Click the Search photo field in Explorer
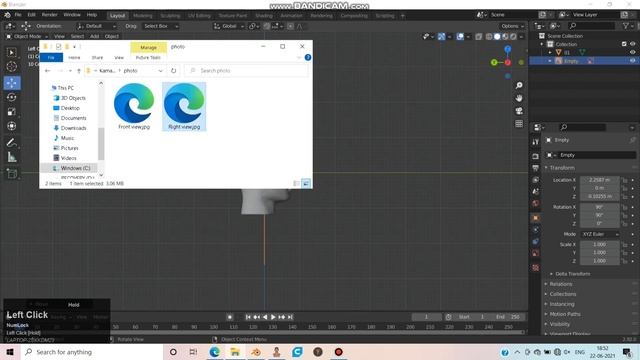 click(x=247, y=71)
